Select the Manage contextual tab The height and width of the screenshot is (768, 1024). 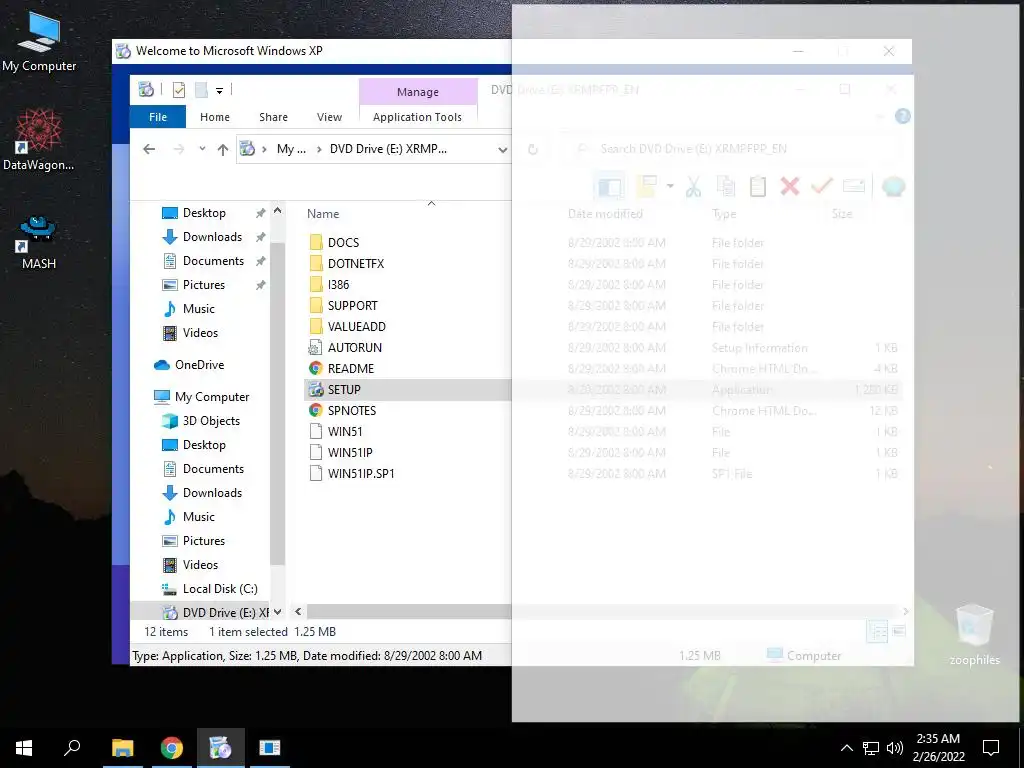[418, 92]
